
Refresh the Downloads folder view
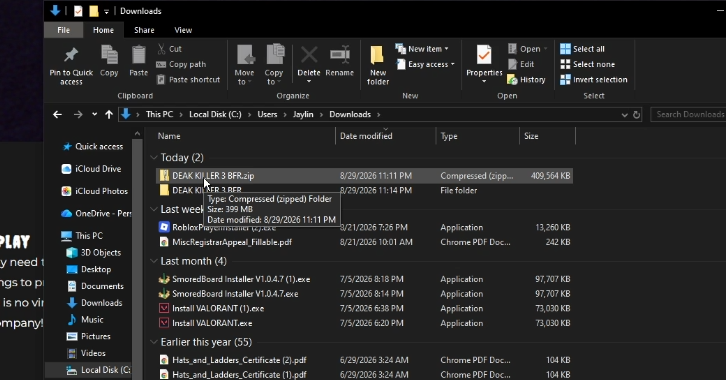click(x=637, y=114)
